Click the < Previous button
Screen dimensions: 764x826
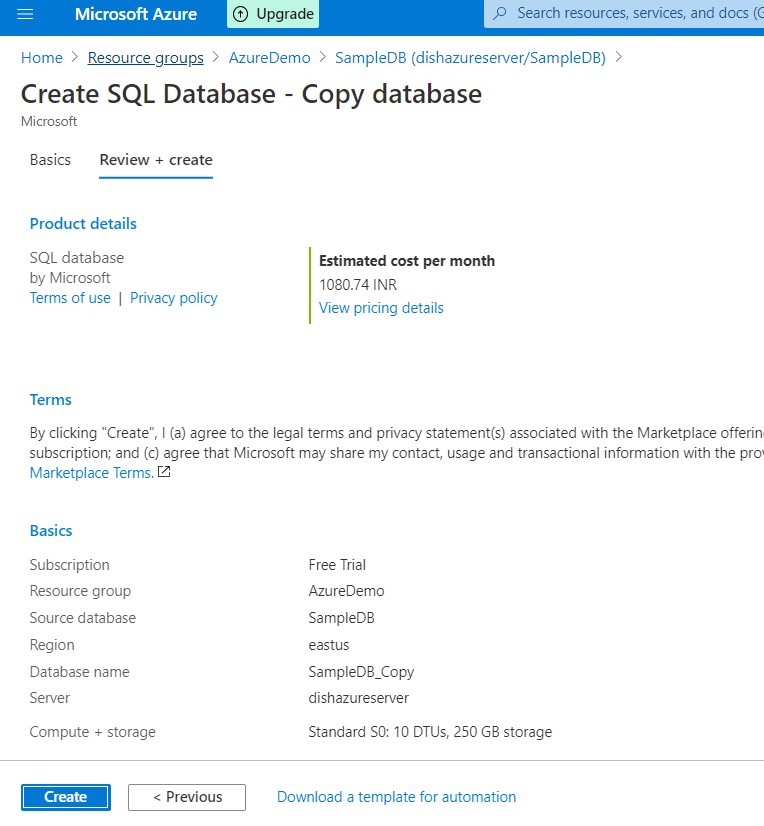coord(187,797)
